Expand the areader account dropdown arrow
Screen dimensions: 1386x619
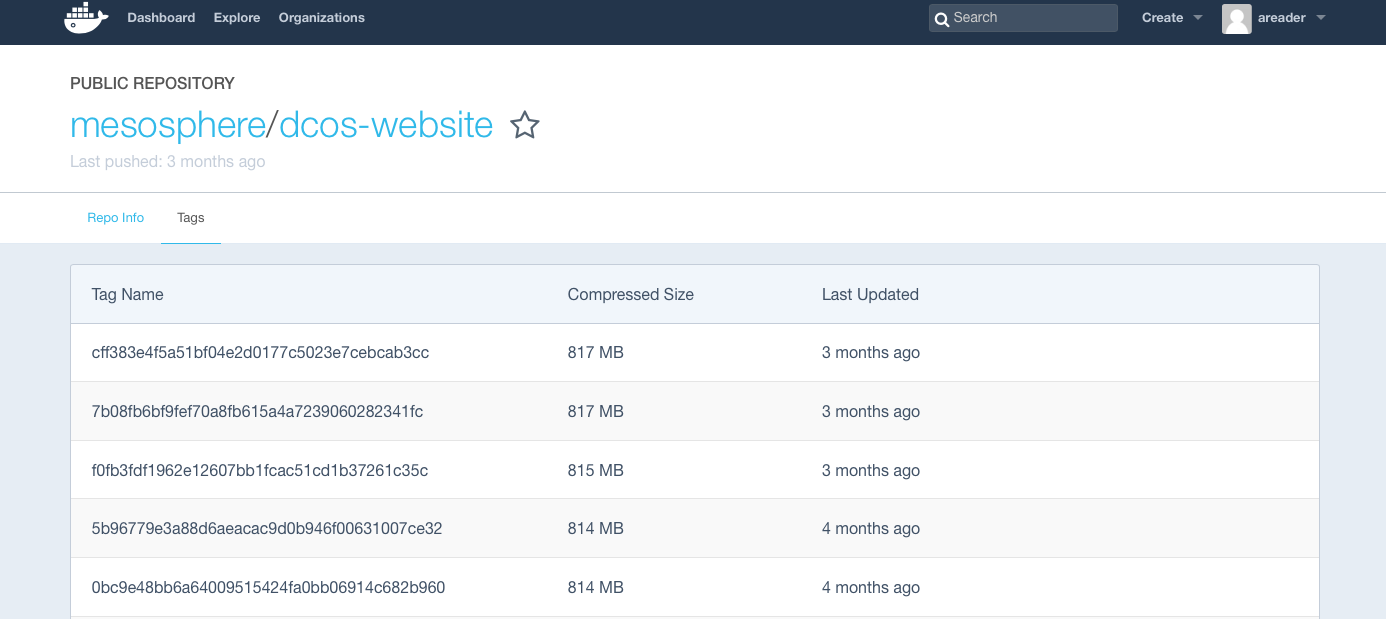pyautogui.click(x=1320, y=18)
